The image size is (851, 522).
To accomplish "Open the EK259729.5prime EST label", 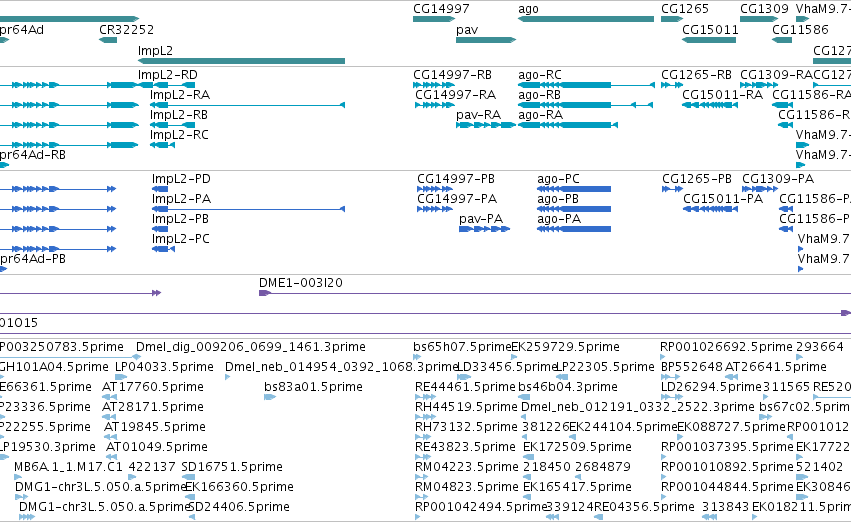I will 566,347.
